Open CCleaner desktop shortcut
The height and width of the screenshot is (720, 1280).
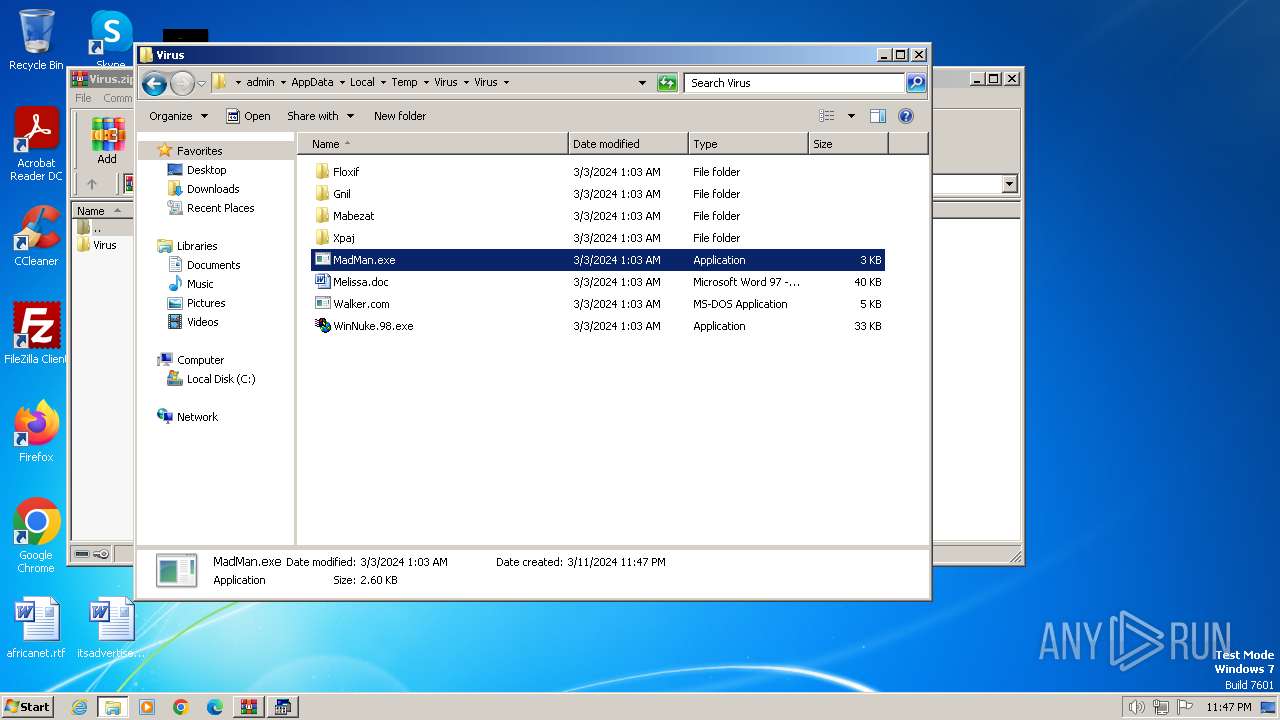(36, 236)
